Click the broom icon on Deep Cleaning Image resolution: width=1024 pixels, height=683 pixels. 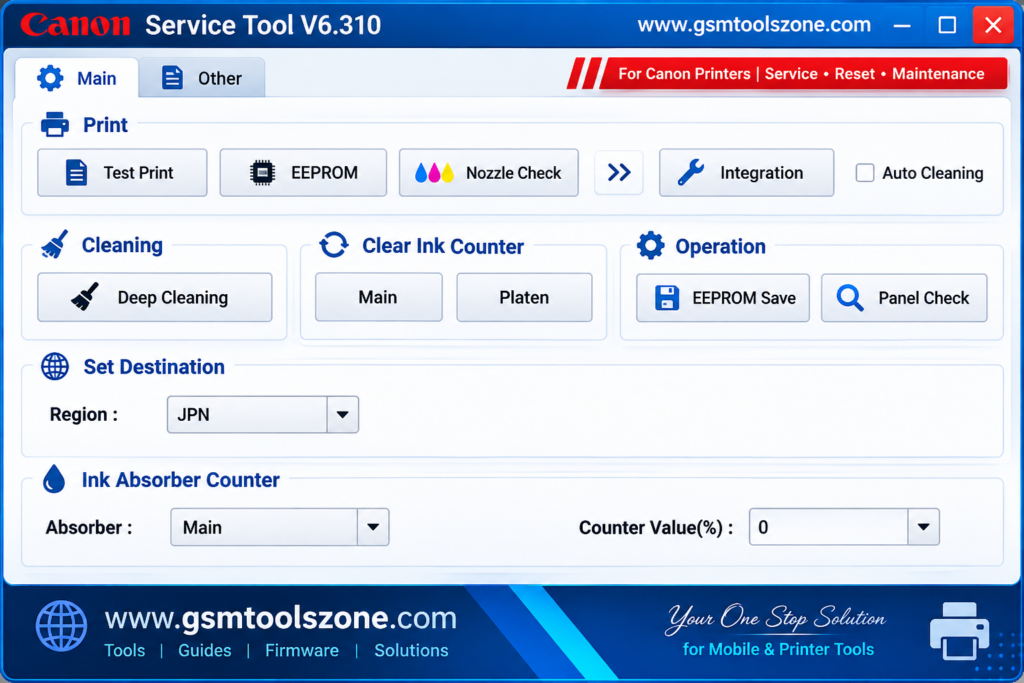[x=85, y=297]
